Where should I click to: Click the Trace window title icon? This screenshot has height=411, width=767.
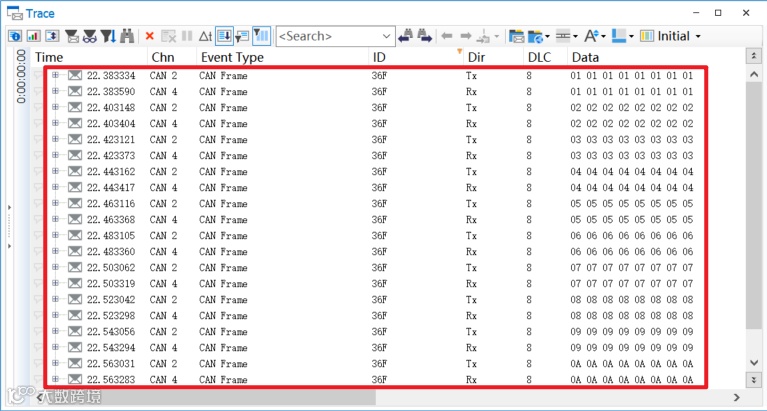click(x=14, y=13)
